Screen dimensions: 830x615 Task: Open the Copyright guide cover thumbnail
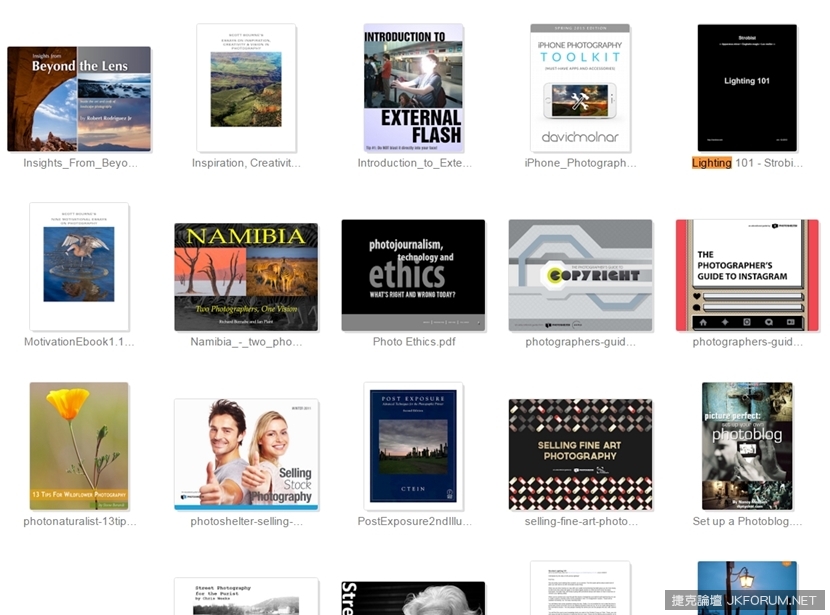point(580,275)
